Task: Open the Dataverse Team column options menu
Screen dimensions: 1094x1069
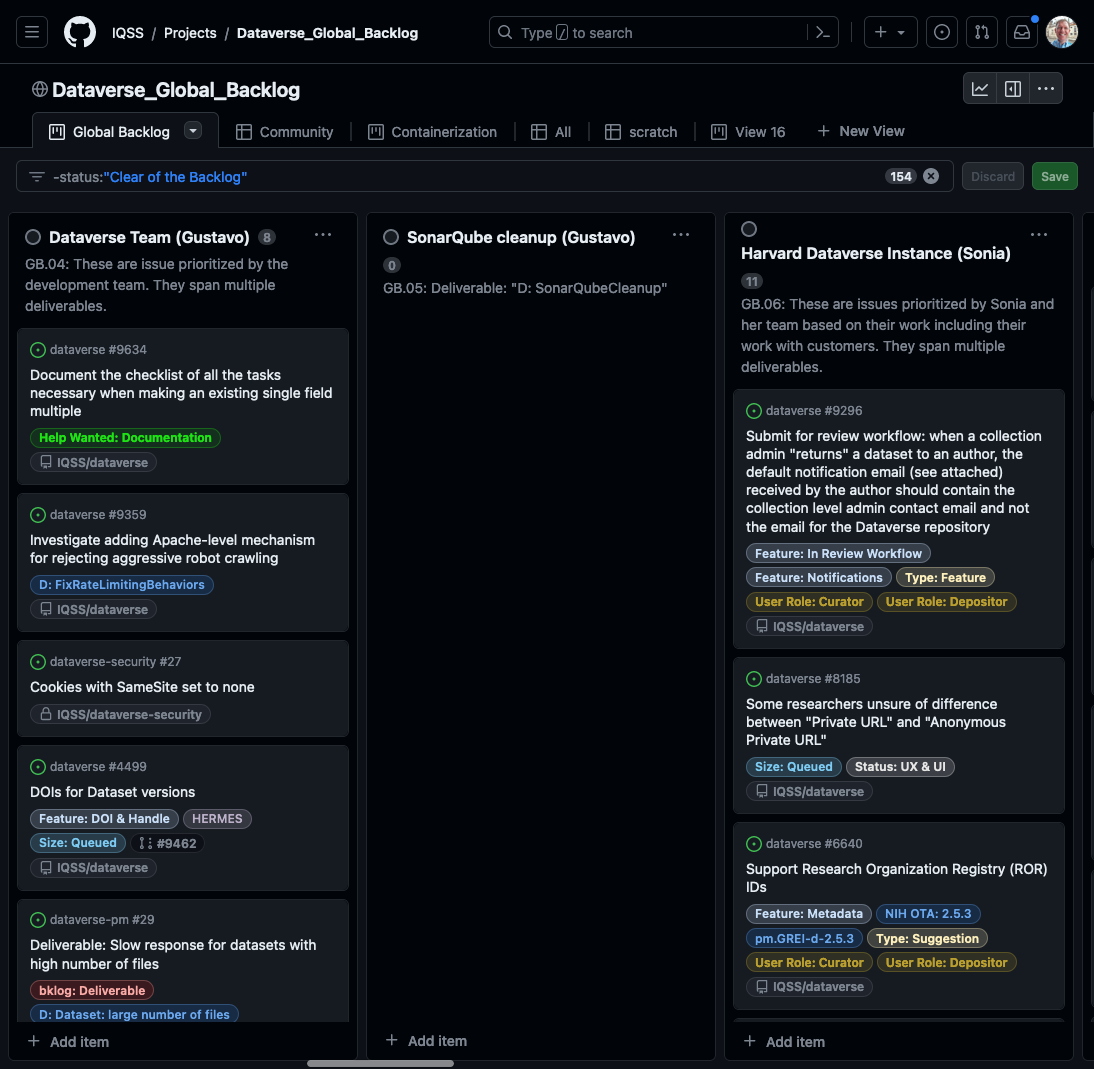Action: (323, 236)
